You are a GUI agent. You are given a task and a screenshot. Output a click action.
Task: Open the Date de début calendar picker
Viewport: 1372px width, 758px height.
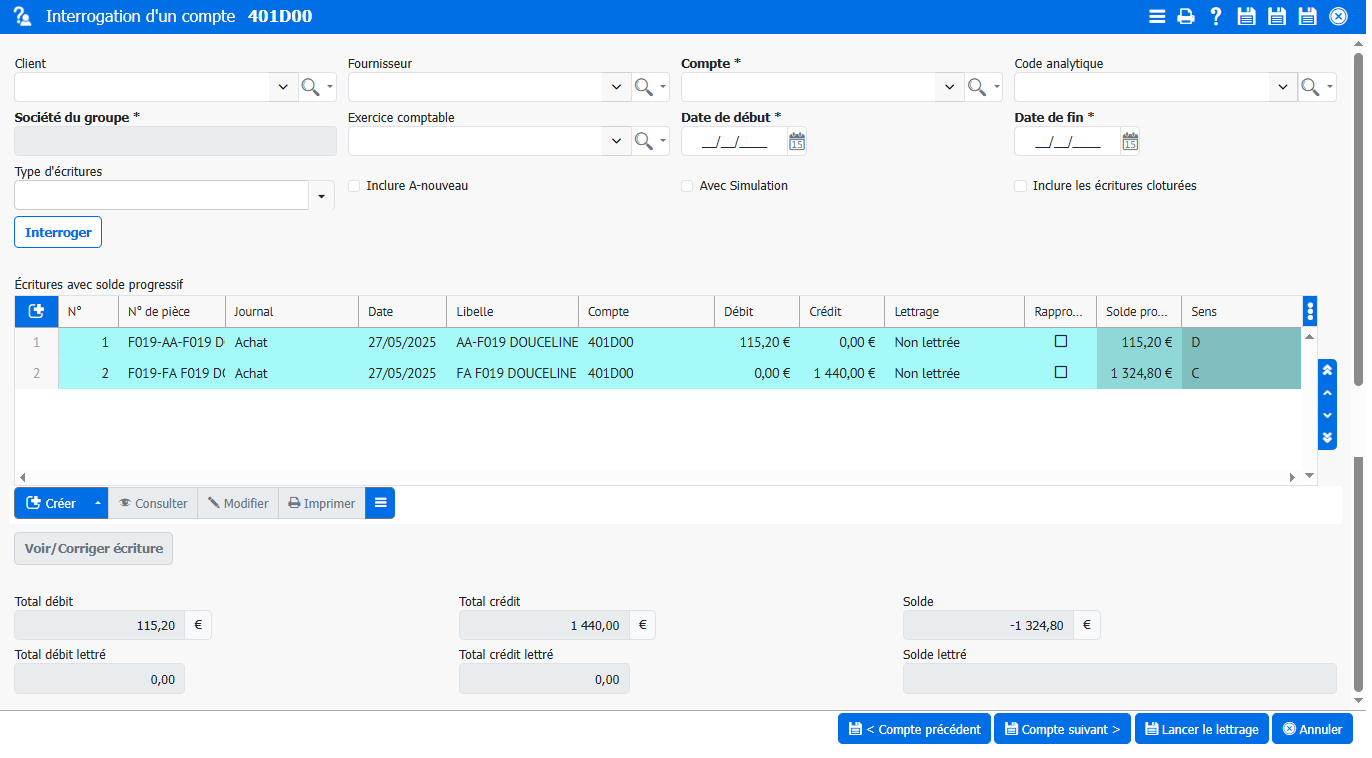pos(797,142)
